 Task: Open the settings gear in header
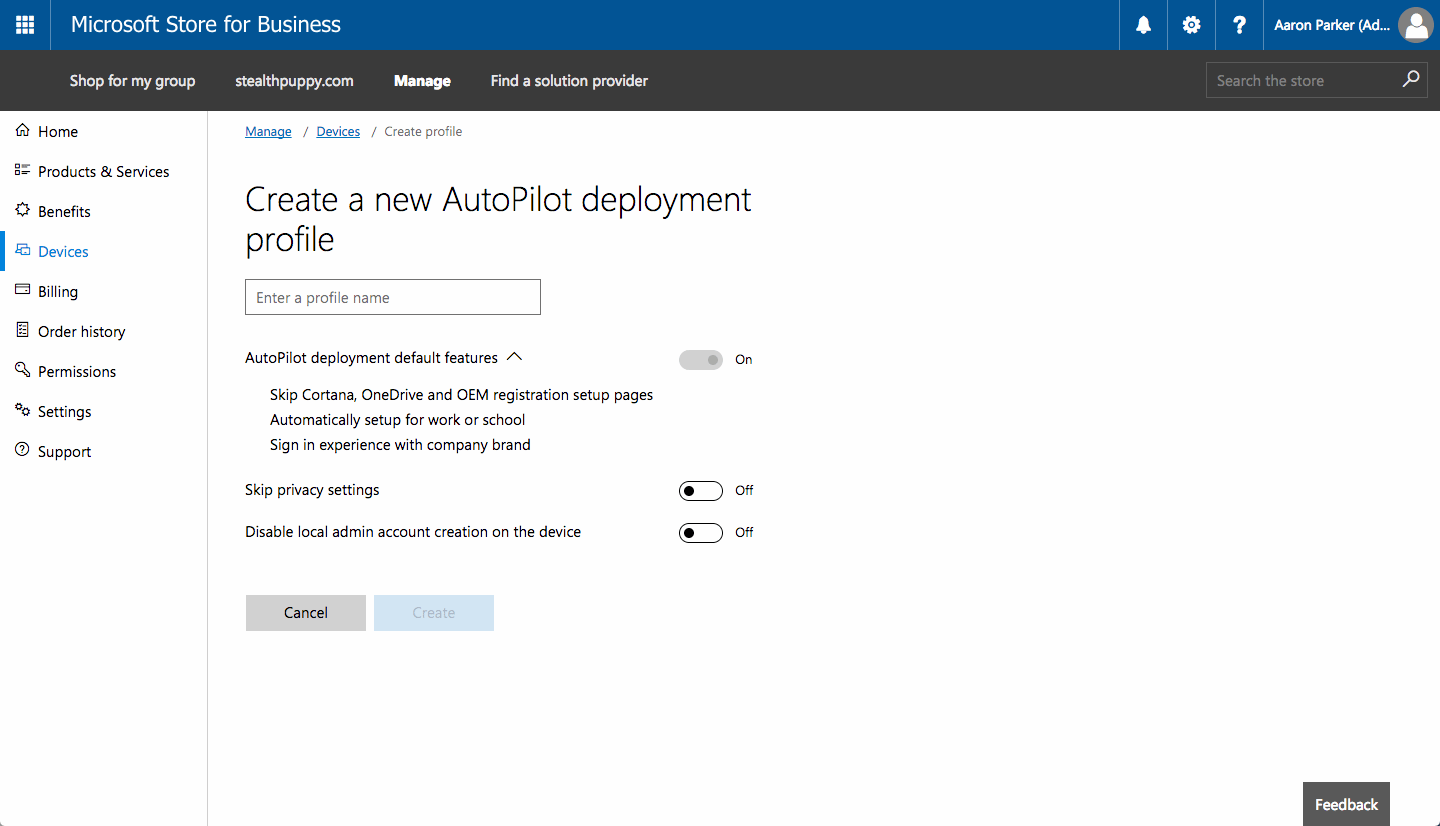tap(1191, 25)
